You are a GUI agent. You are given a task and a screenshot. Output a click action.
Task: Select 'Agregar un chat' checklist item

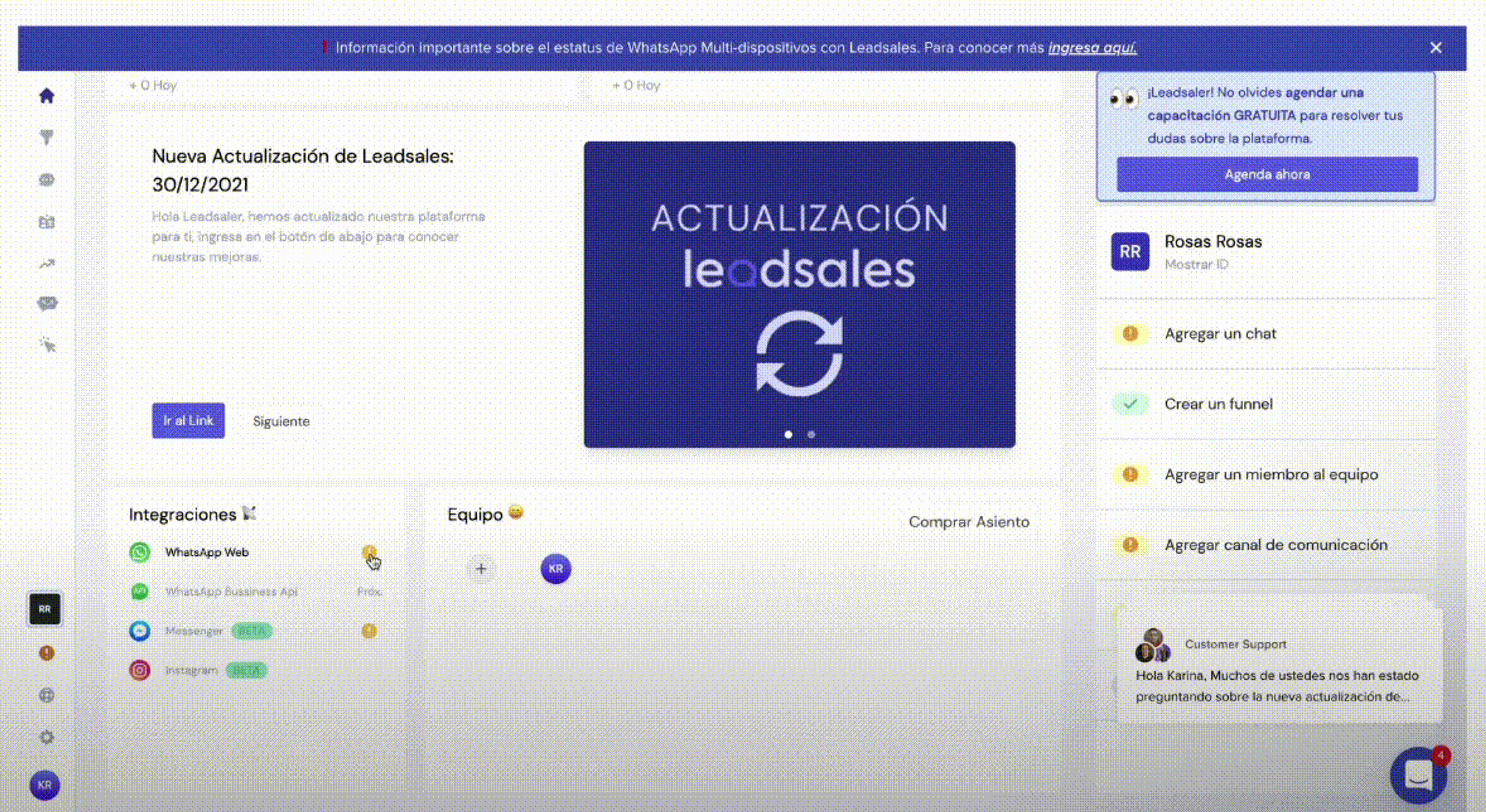pyautogui.click(x=1266, y=333)
